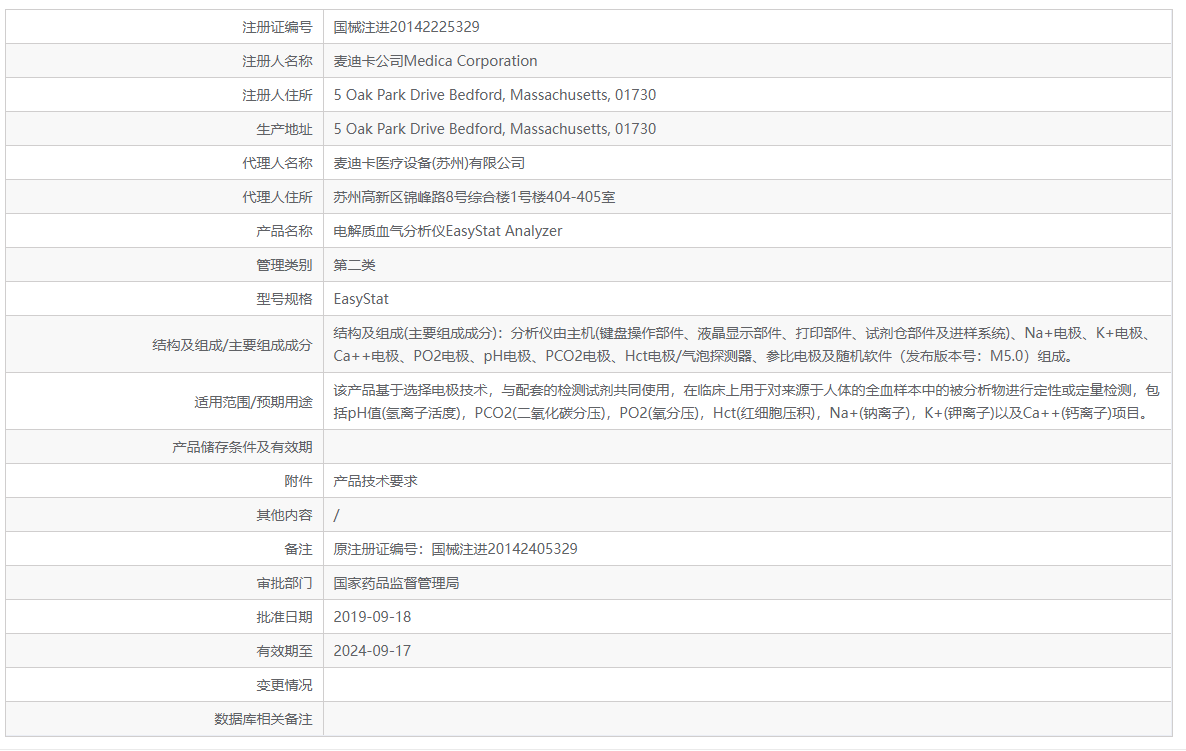The height and width of the screenshot is (751, 1186).
Task: Click the 数据库相关备注 label
Action: [x=262, y=719]
